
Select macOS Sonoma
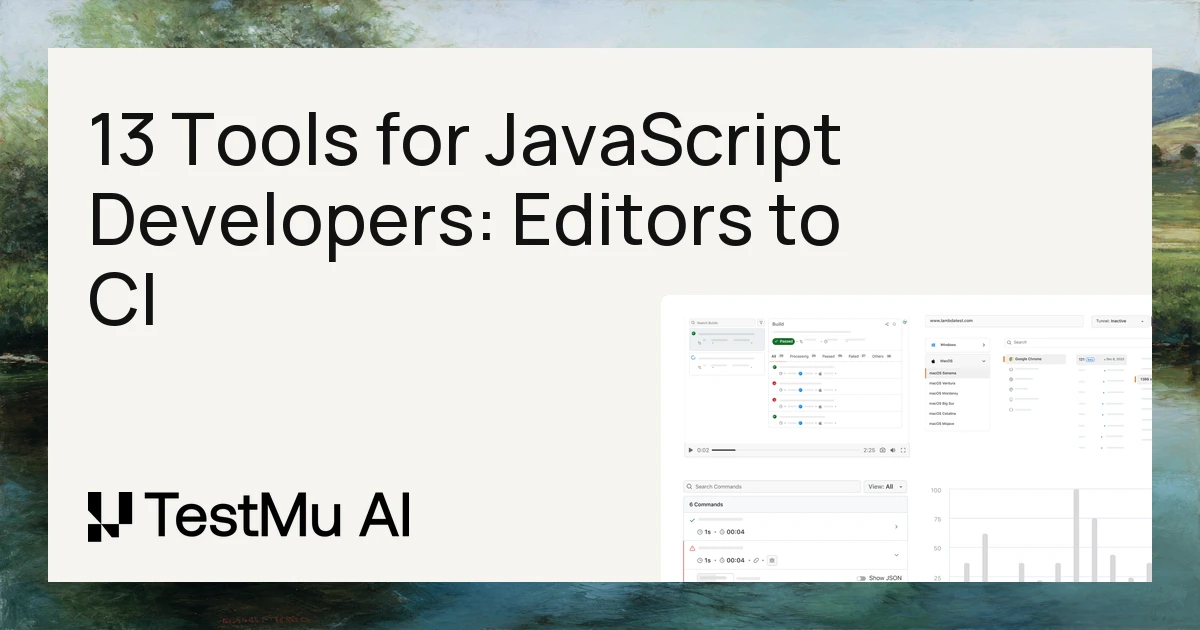click(x=957, y=373)
